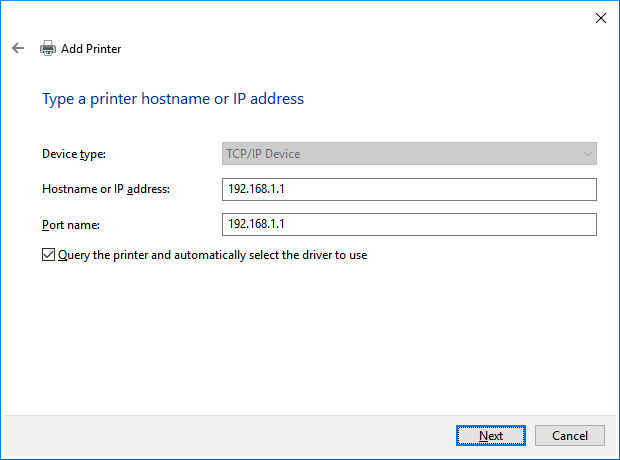The height and width of the screenshot is (460, 620).
Task: Open the Device type combo box
Action: coord(409,154)
